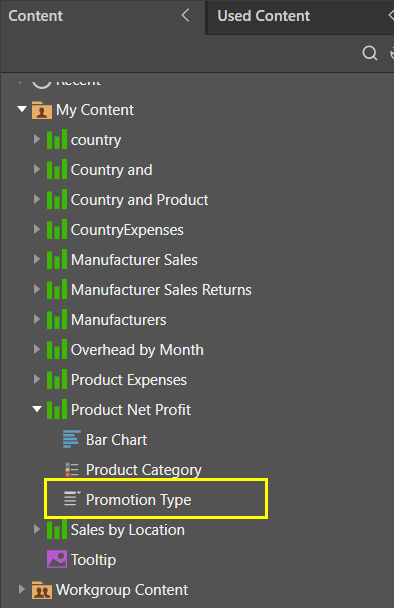Expand the Sales by Location item
This screenshot has height=608, width=394.
(x=37, y=529)
